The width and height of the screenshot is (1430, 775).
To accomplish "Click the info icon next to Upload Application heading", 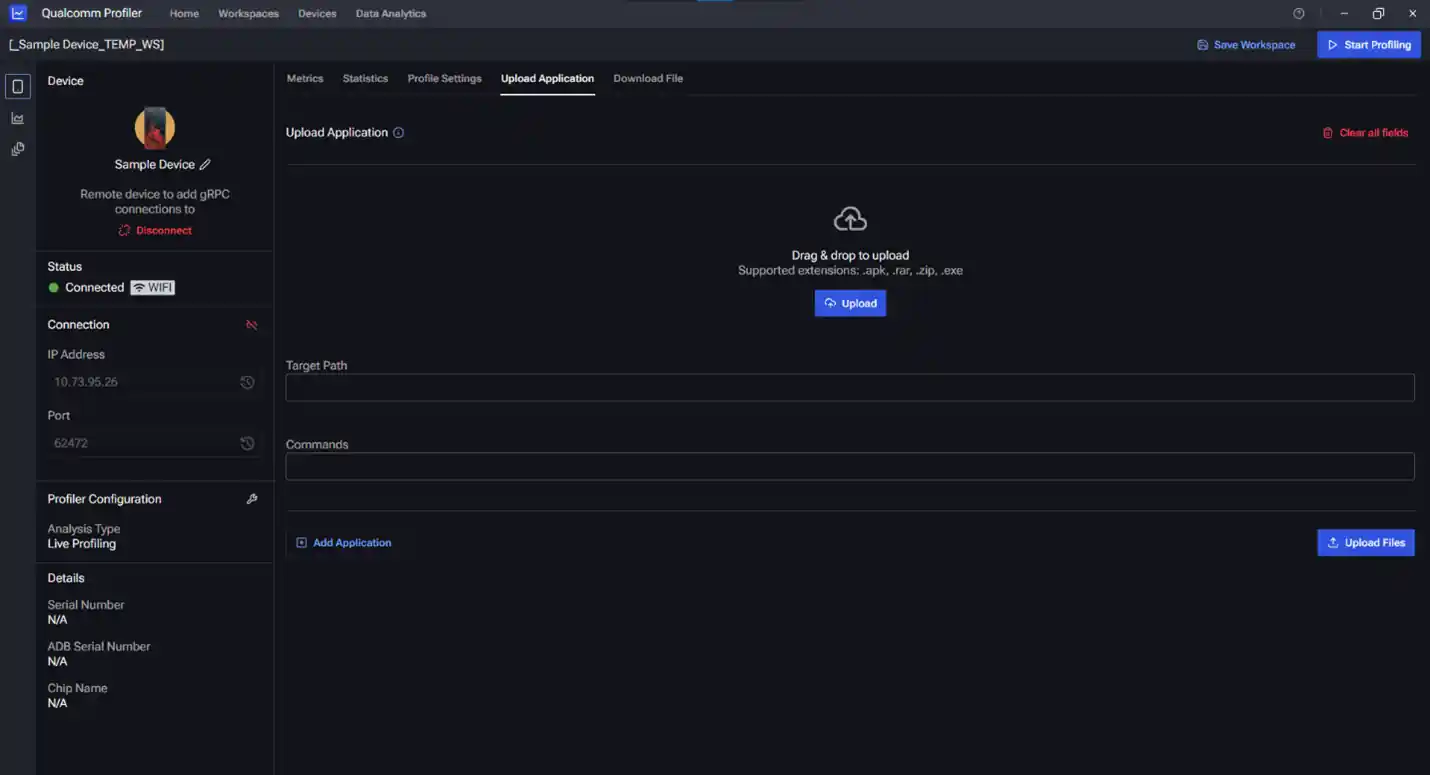I will 400,132.
